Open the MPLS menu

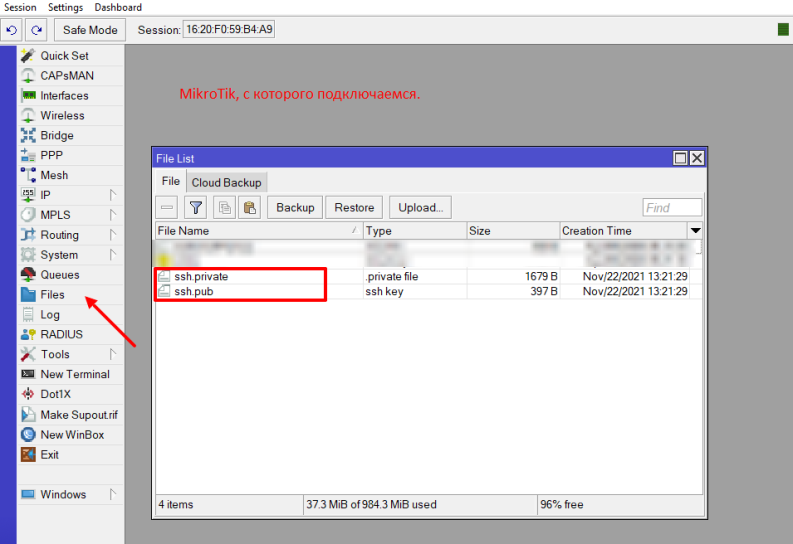click(71, 215)
